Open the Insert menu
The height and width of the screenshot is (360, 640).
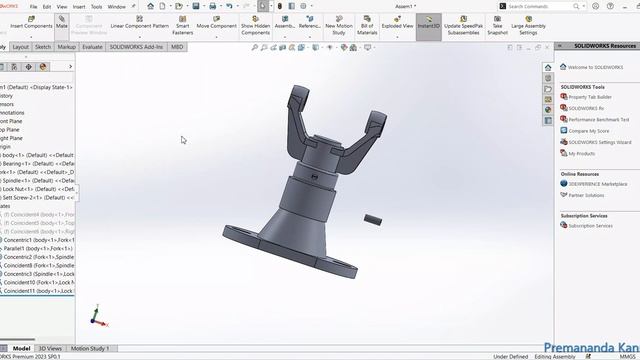coord(79,7)
